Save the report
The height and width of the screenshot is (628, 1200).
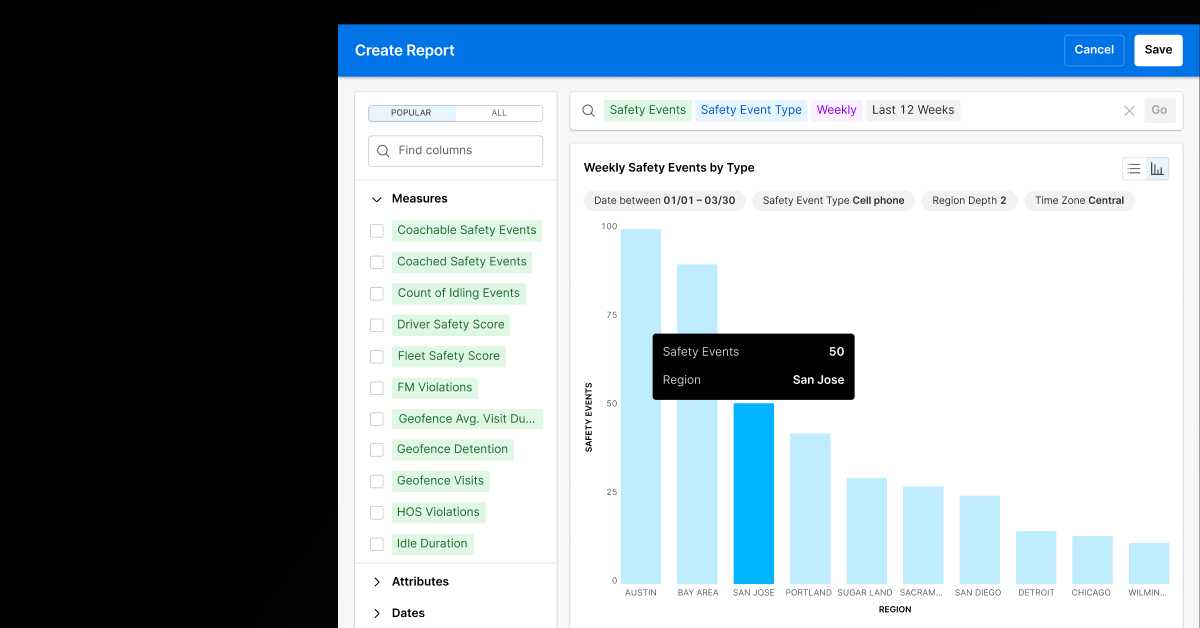1158,50
